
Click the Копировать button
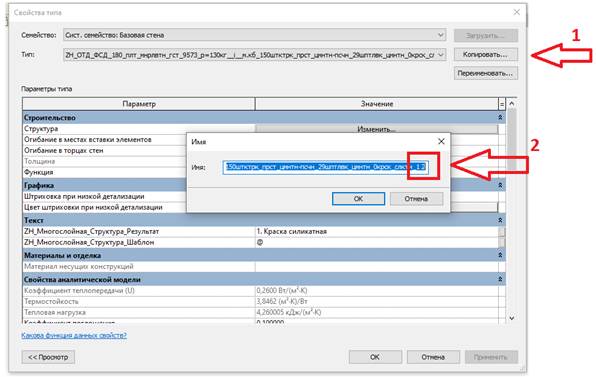[485, 55]
